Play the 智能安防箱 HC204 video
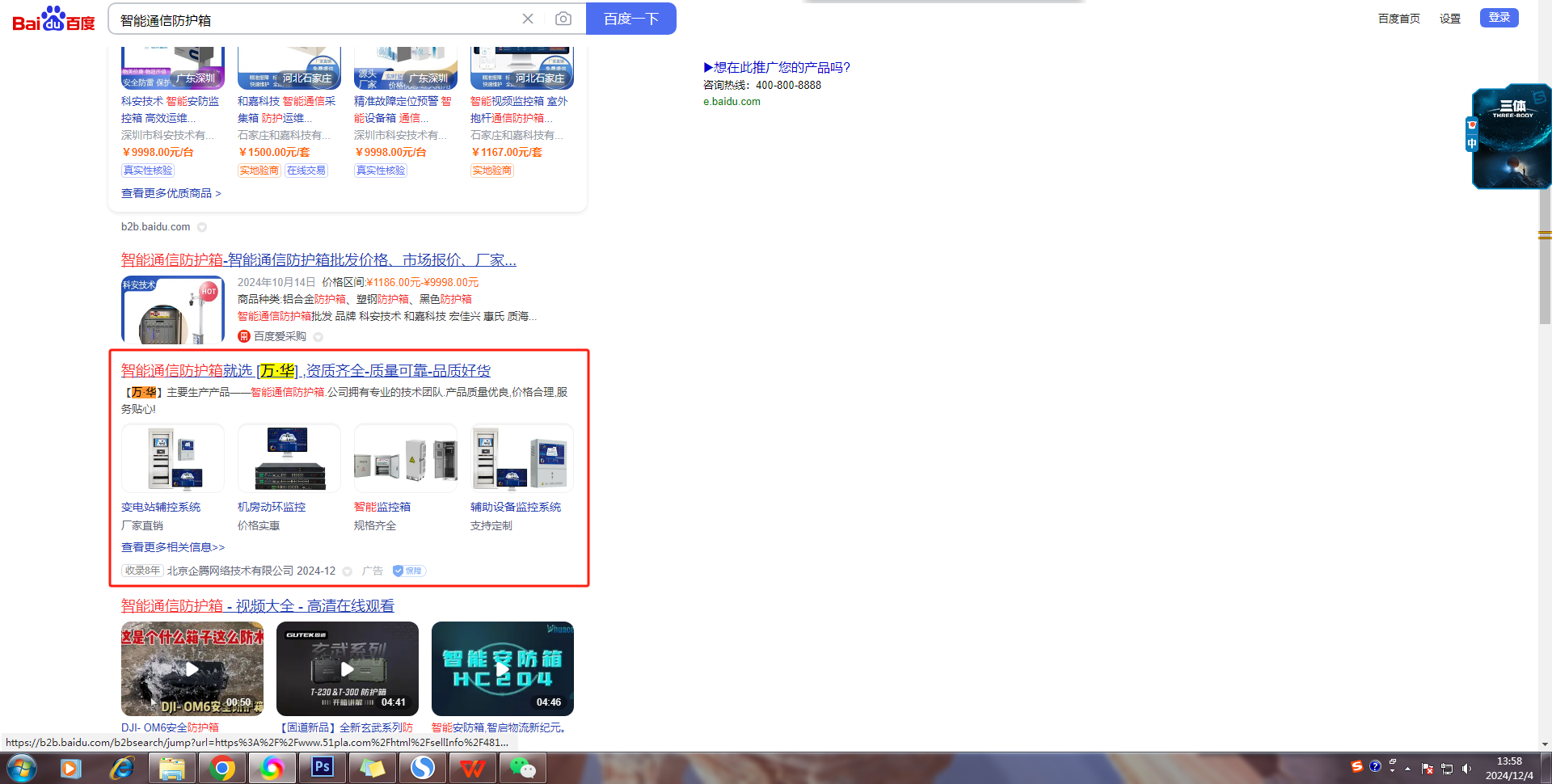 (503, 668)
